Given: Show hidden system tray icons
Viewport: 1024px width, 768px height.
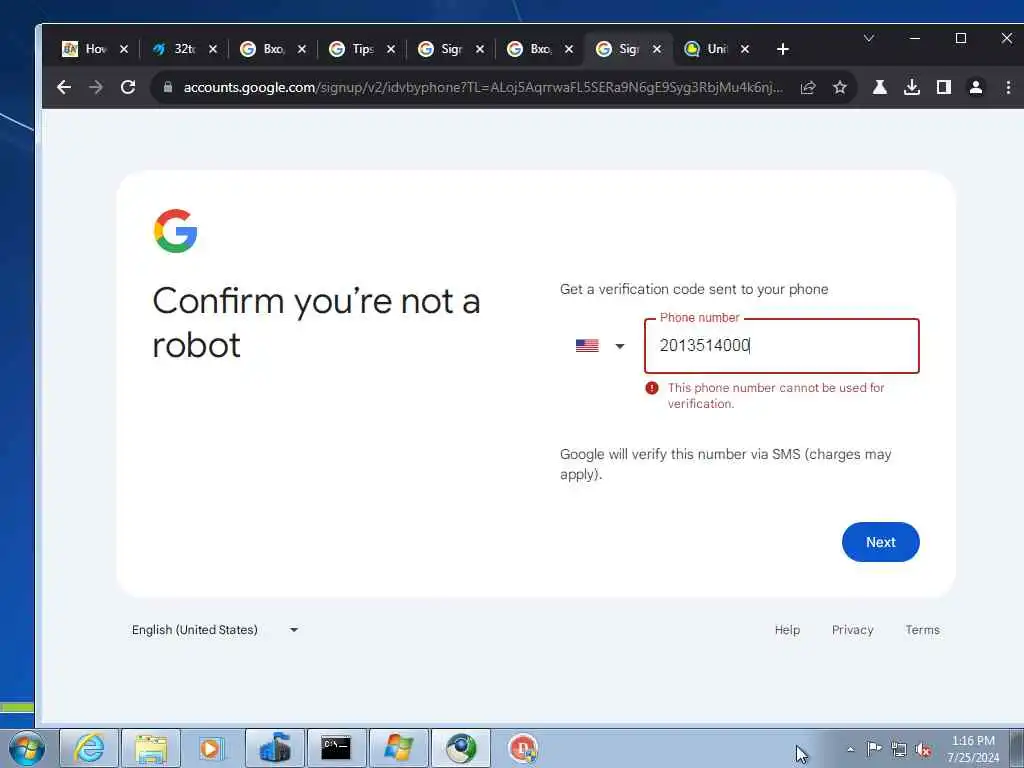Looking at the screenshot, I should [850, 749].
